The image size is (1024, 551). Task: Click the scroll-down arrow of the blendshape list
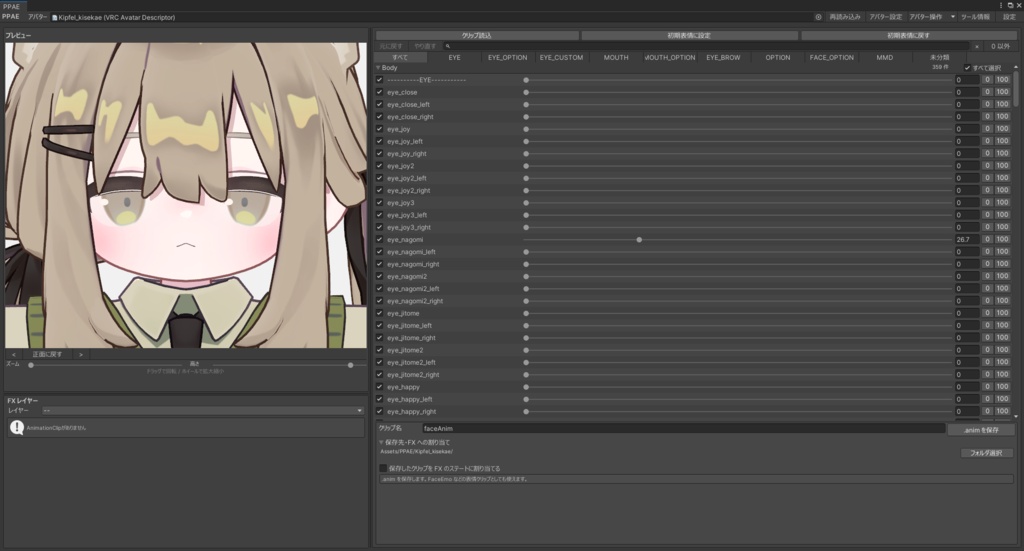point(1016,416)
